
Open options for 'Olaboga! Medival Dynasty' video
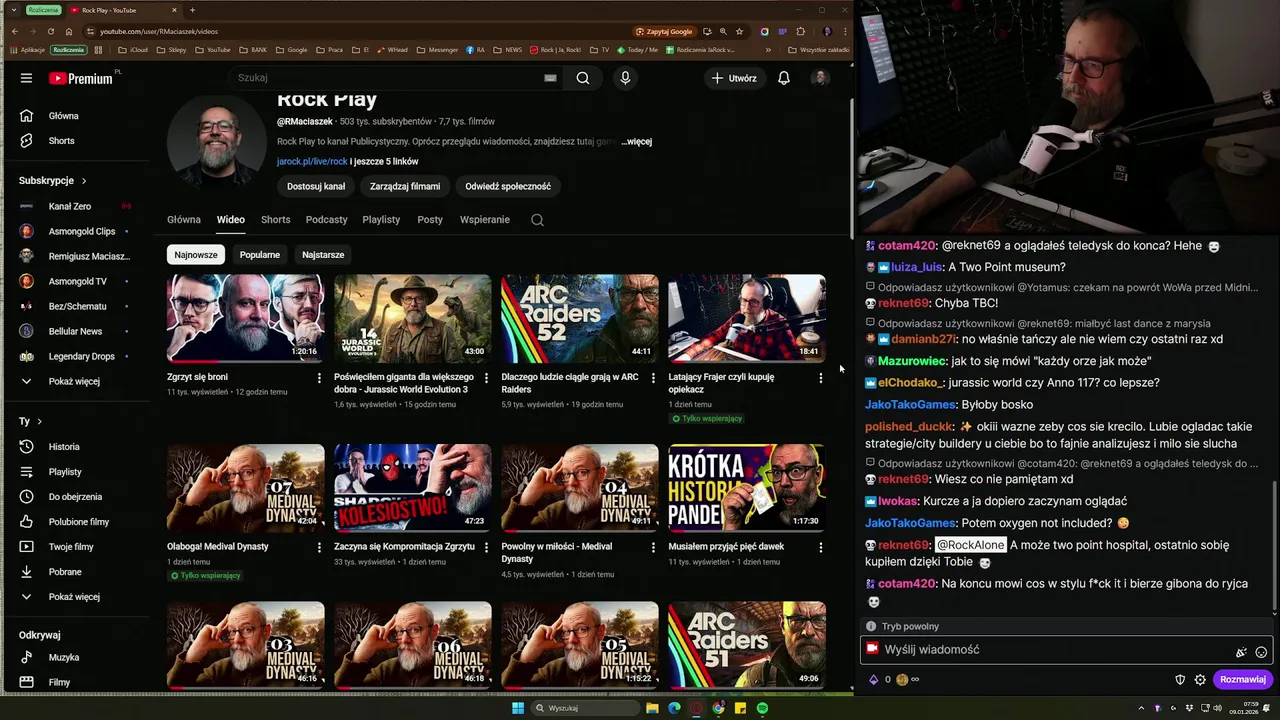pyautogui.click(x=319, y=548)
